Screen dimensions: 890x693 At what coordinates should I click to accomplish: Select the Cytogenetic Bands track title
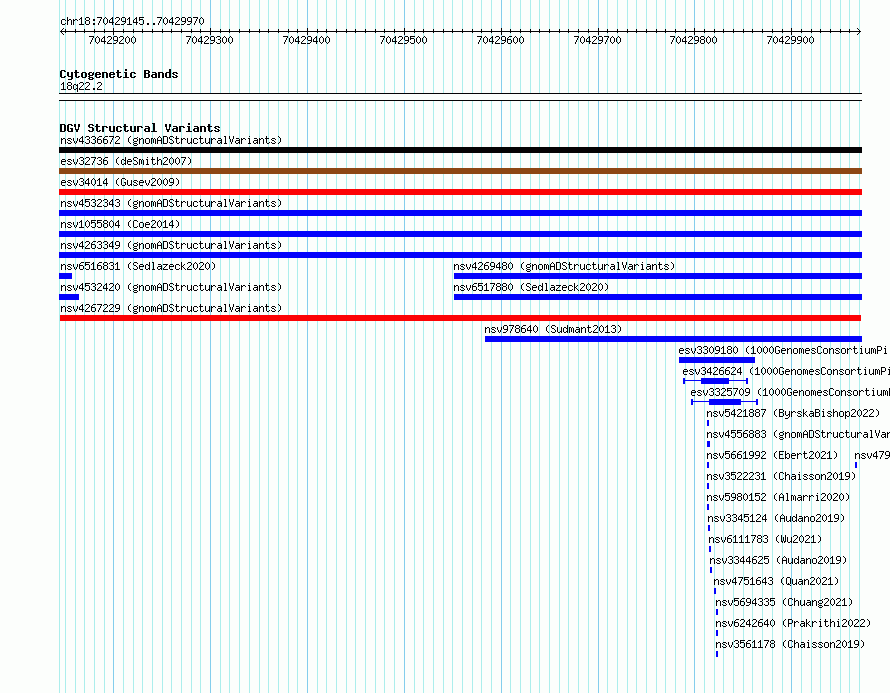[x=119, y=74]
